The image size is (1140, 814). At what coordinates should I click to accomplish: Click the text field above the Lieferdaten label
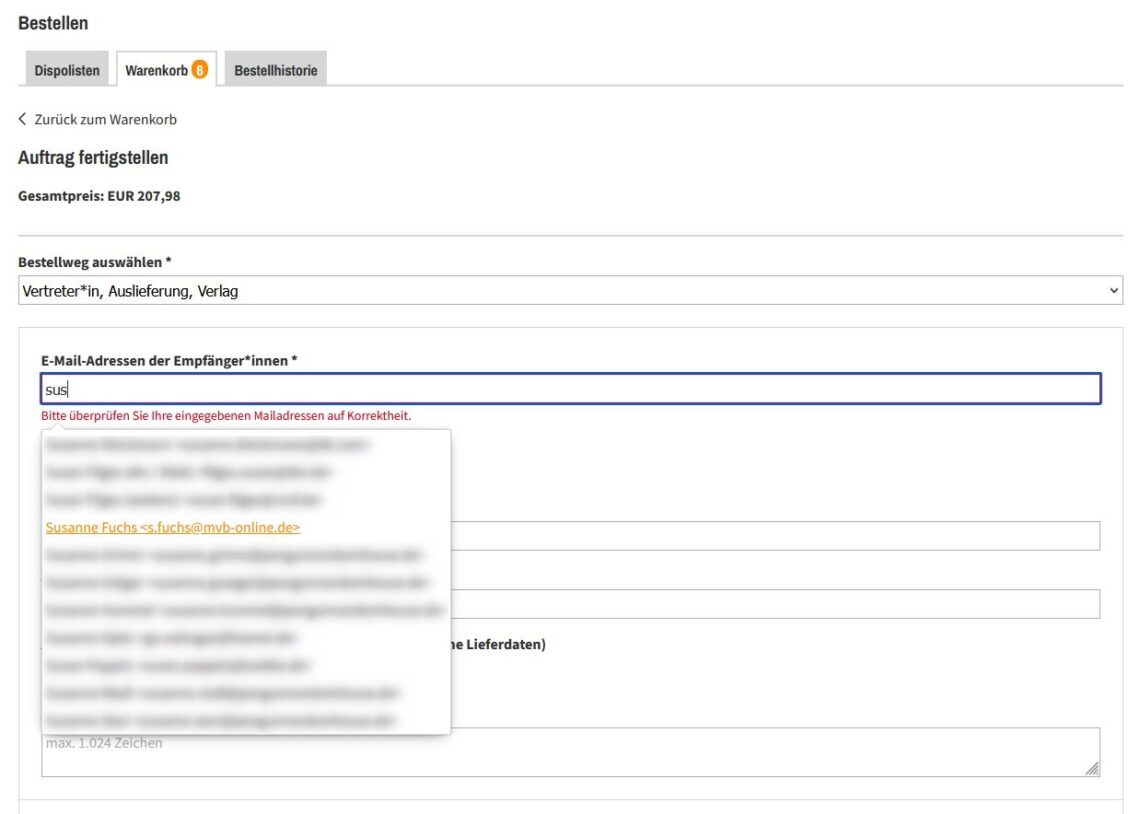tap(775, 604)
